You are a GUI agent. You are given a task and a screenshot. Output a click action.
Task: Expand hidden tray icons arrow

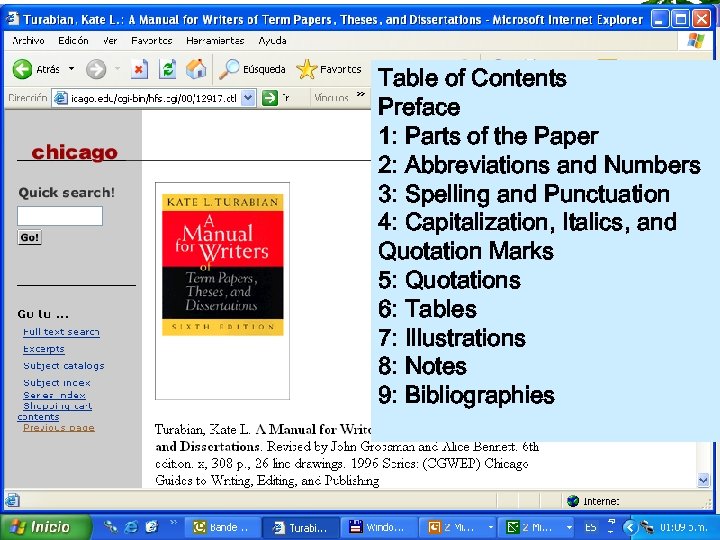[630, 527]
